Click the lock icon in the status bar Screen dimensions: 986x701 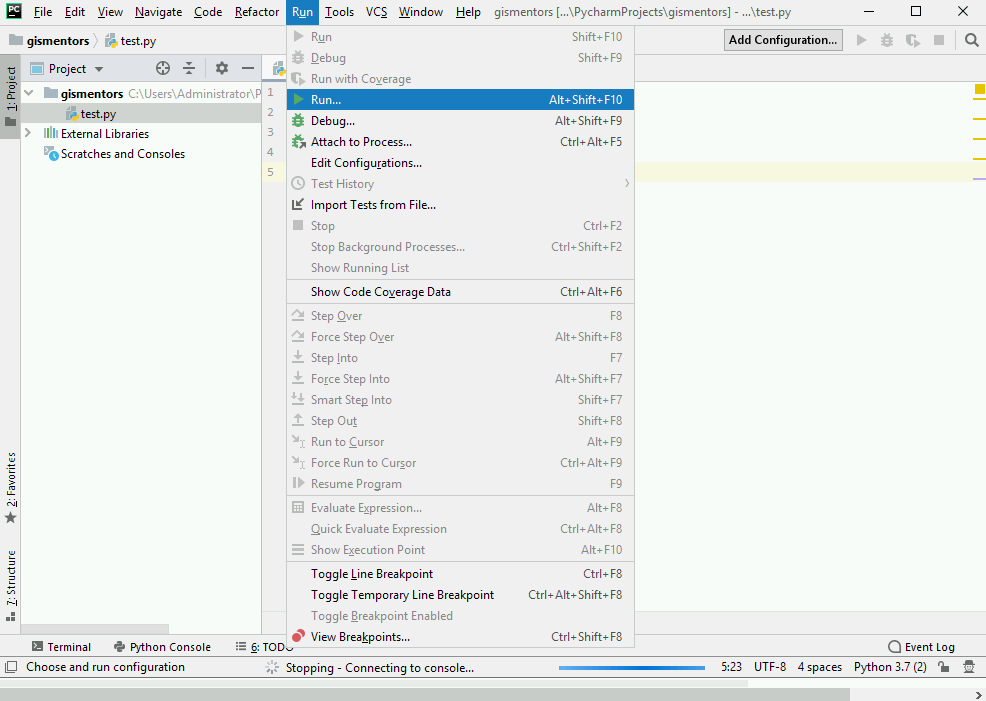[x=943, y=666]
